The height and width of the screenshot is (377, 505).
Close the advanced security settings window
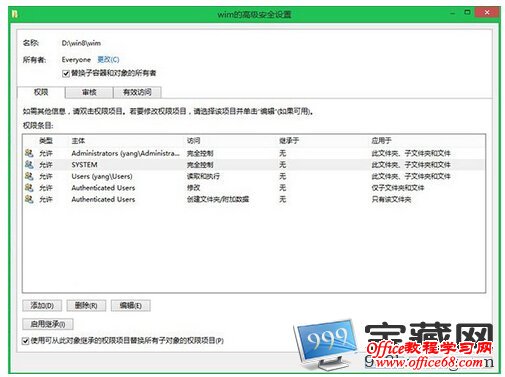(x=487, y=13)
